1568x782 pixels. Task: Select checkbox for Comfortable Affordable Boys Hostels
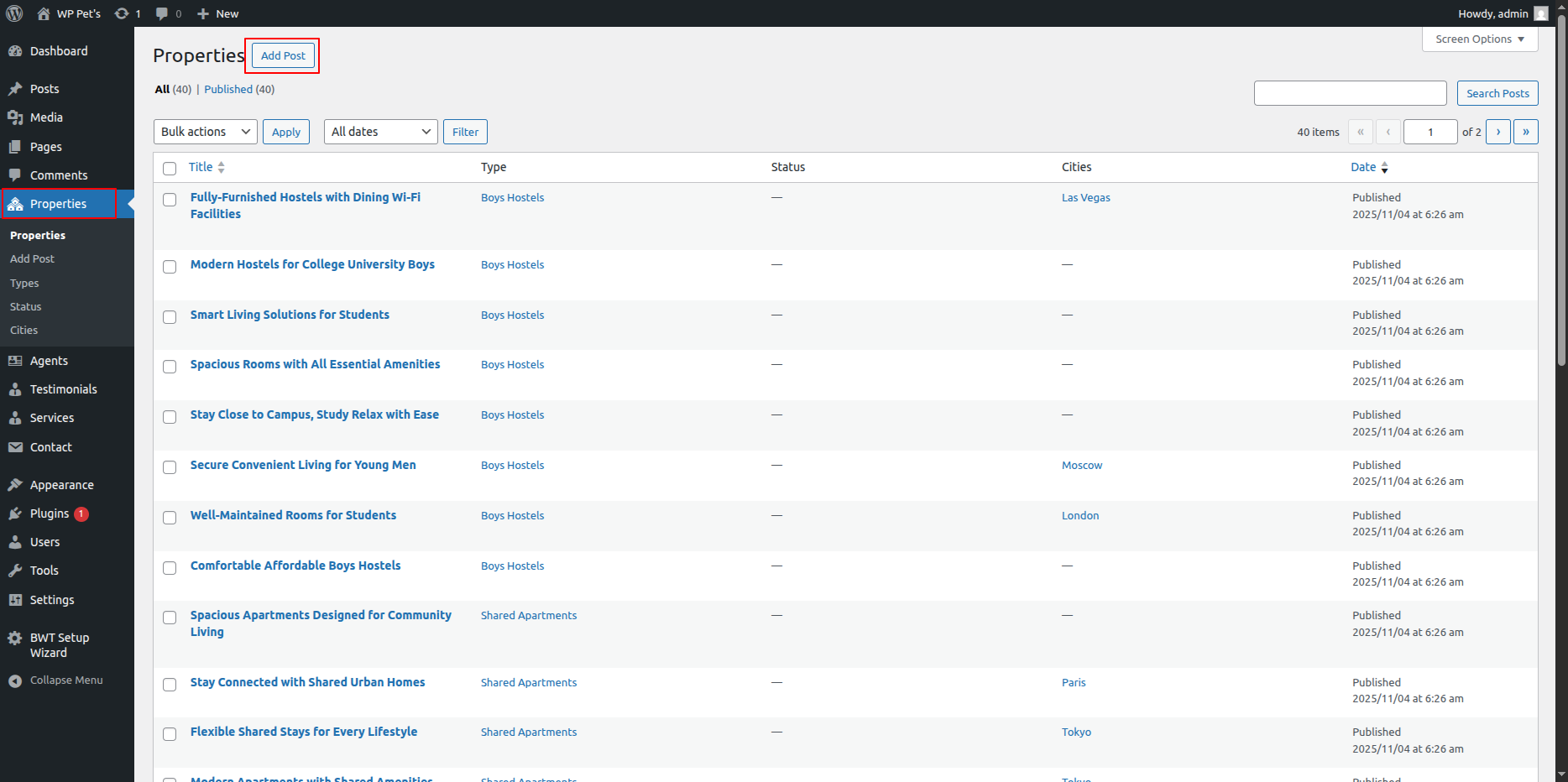(x=170, y=568)
